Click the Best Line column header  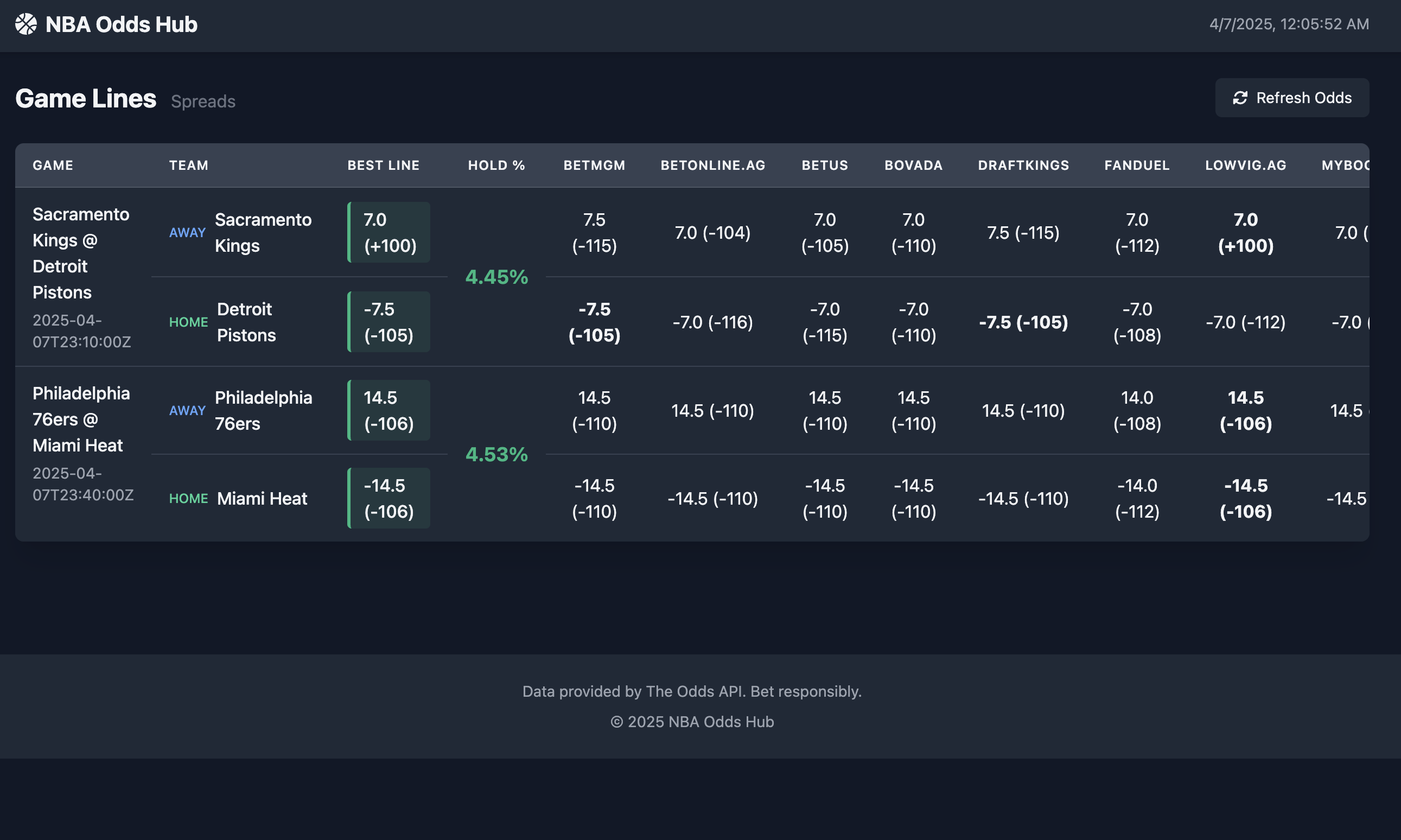[x=383, y=166]
